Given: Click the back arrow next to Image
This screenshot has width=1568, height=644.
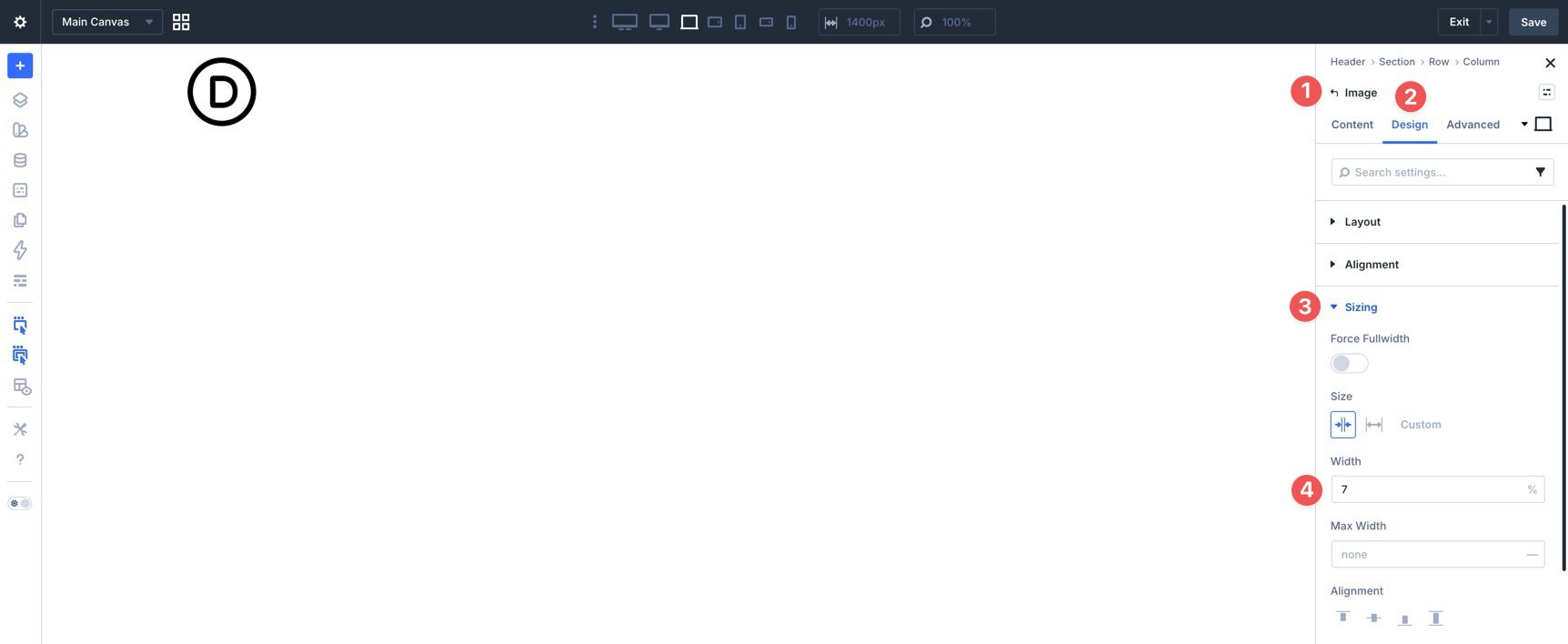Looking at the screenshot, I should coord(1334,93).
